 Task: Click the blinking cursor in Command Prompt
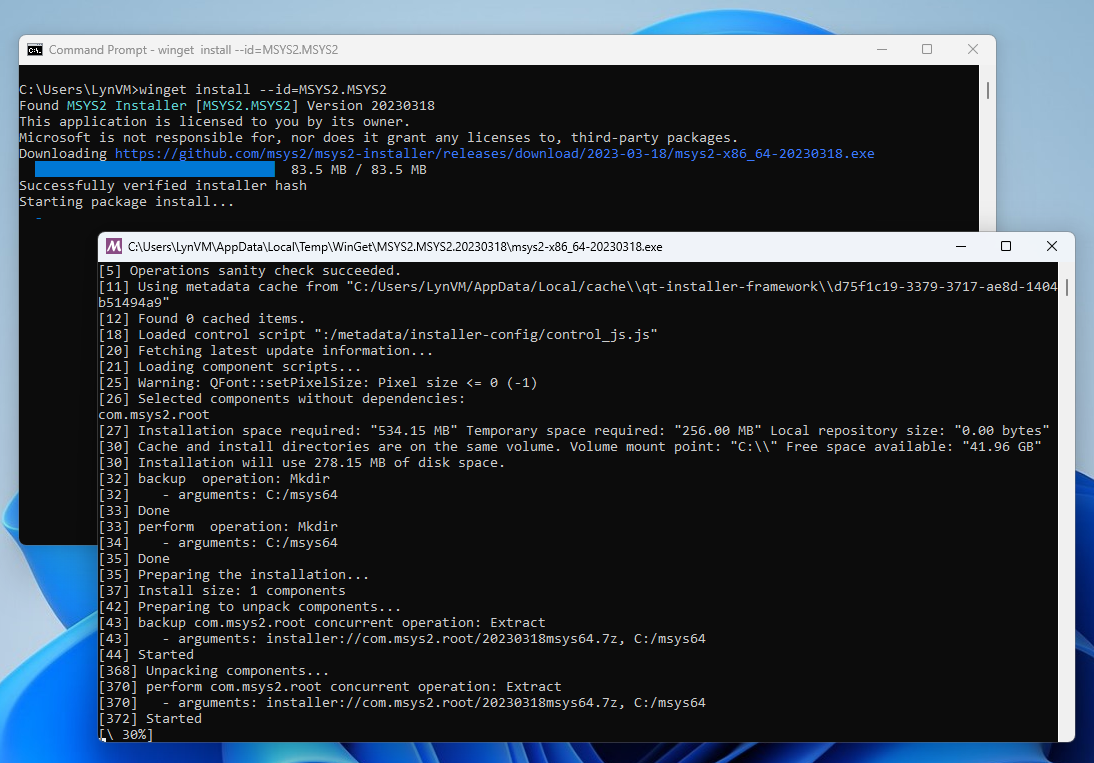coord(38,217)
